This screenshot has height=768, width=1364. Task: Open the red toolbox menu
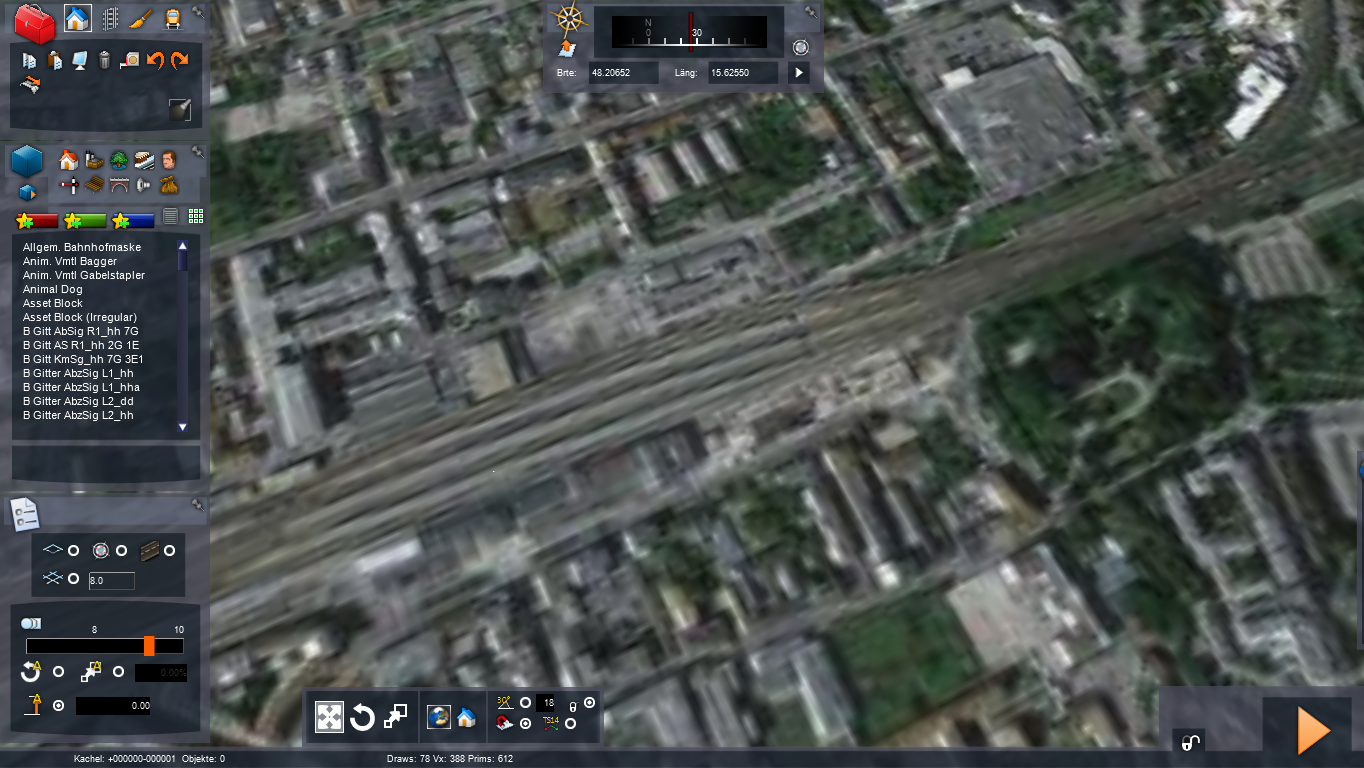point(35,22)
